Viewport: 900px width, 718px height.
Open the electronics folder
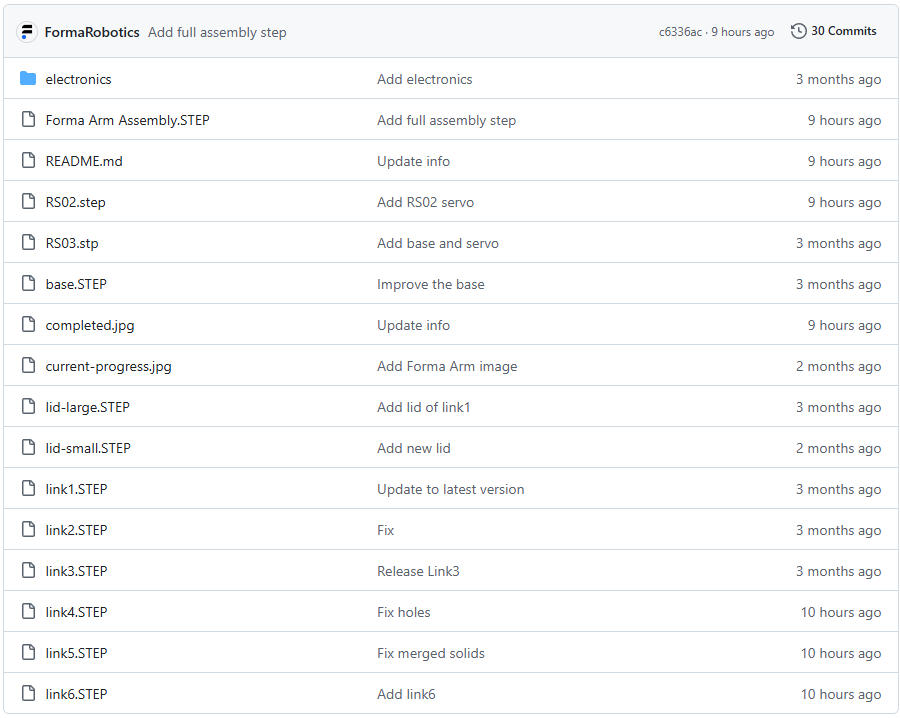[79, 79]
